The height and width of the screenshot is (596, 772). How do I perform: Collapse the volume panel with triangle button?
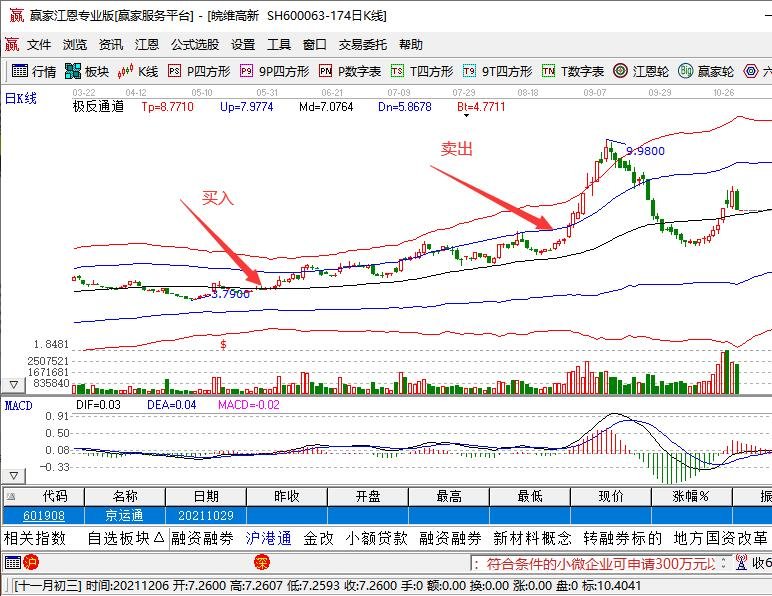13,384
